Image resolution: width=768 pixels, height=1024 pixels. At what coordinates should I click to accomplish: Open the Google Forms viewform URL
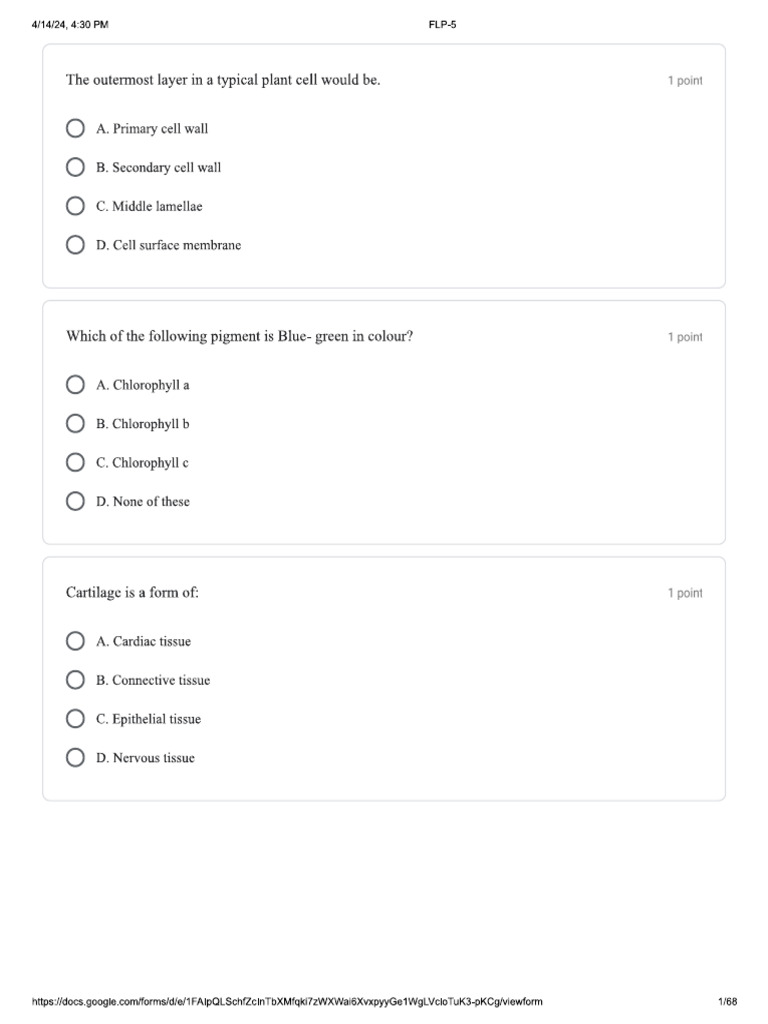tap(302, 1002)
